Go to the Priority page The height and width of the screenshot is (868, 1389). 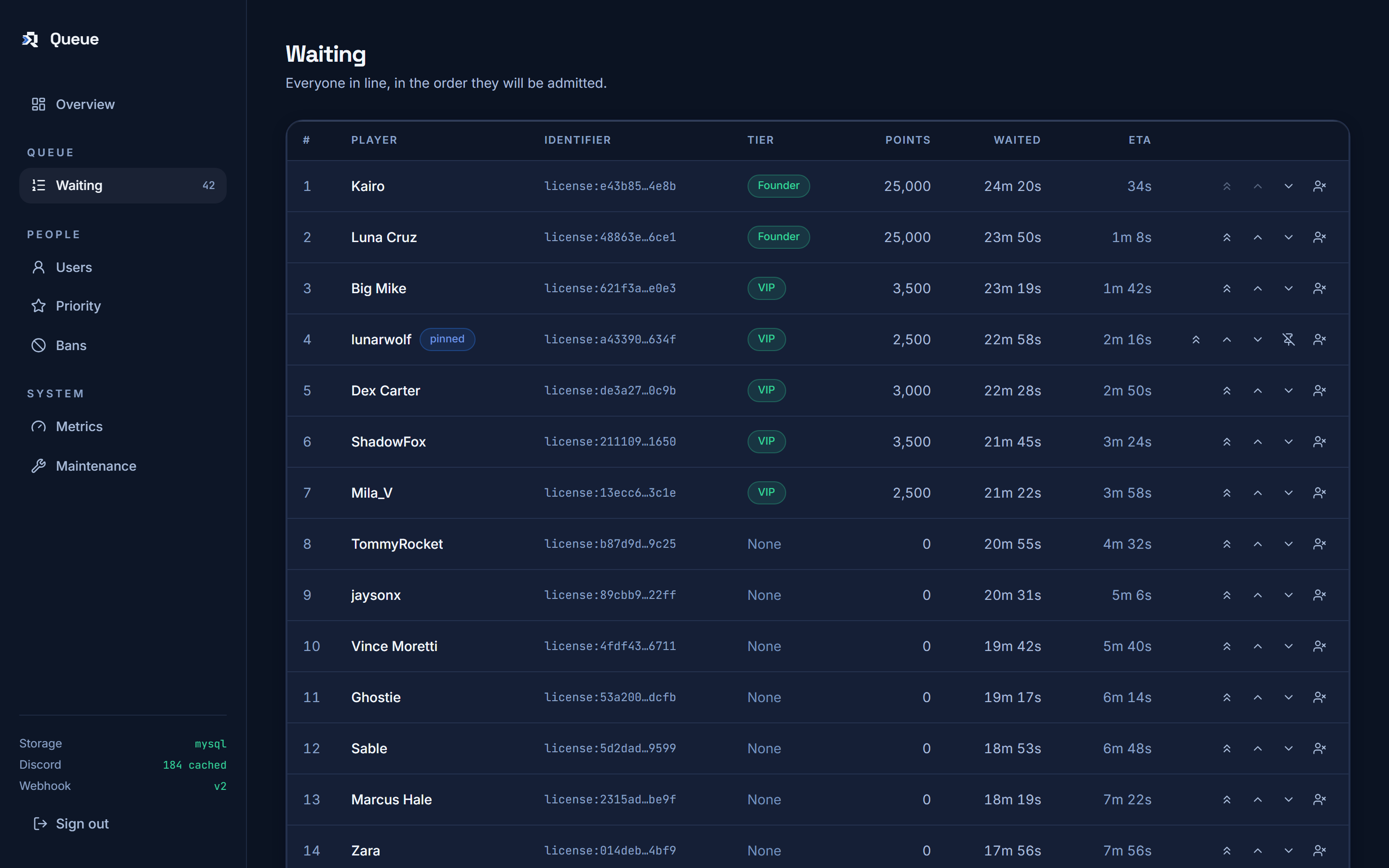(x=123, y=306)
